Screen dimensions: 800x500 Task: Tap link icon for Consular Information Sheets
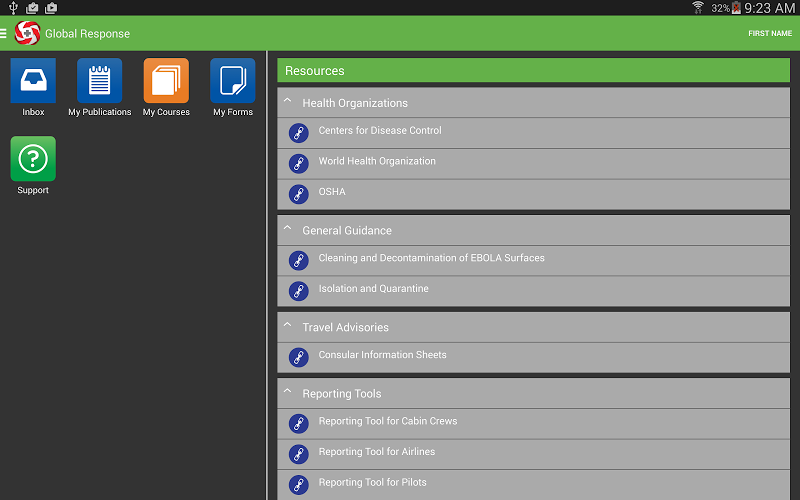pyautogui.click(x=298, y=358)
